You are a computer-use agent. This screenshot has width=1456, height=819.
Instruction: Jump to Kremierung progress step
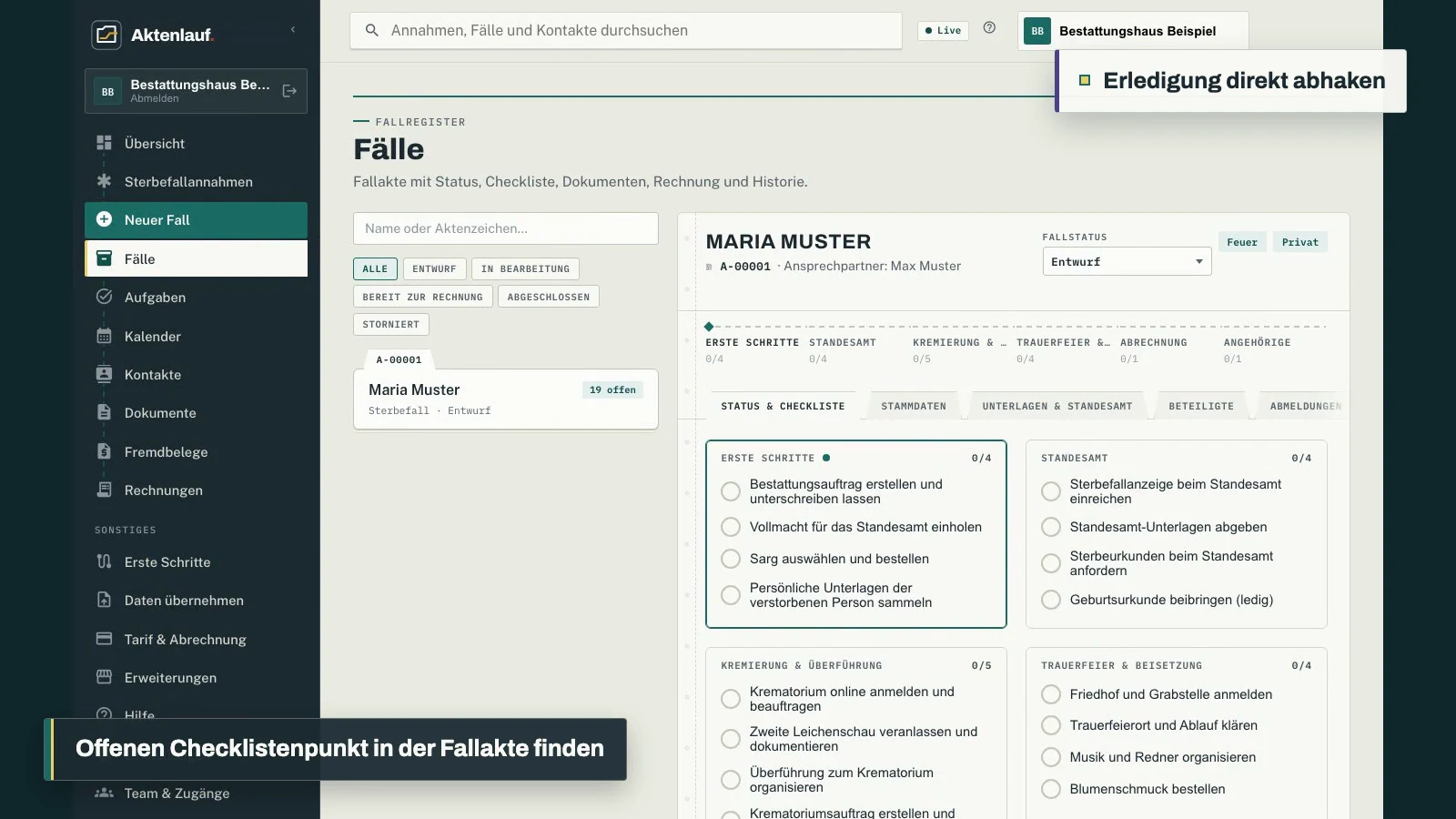pyautogui.click(x=960, y=349)
